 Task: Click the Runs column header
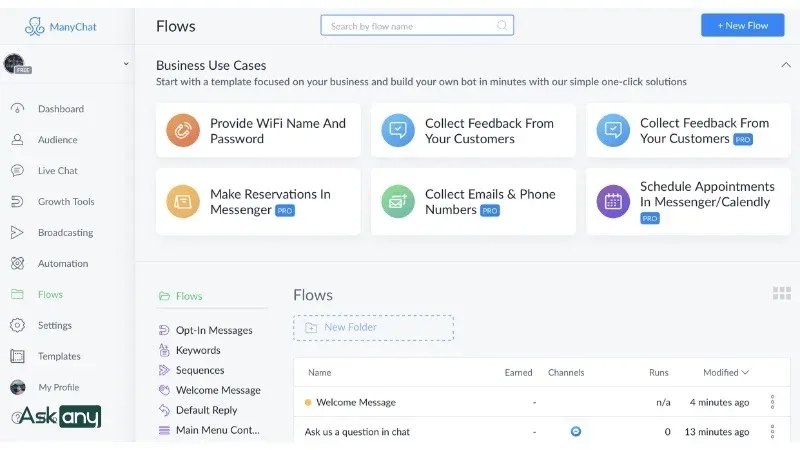[659, 372]
